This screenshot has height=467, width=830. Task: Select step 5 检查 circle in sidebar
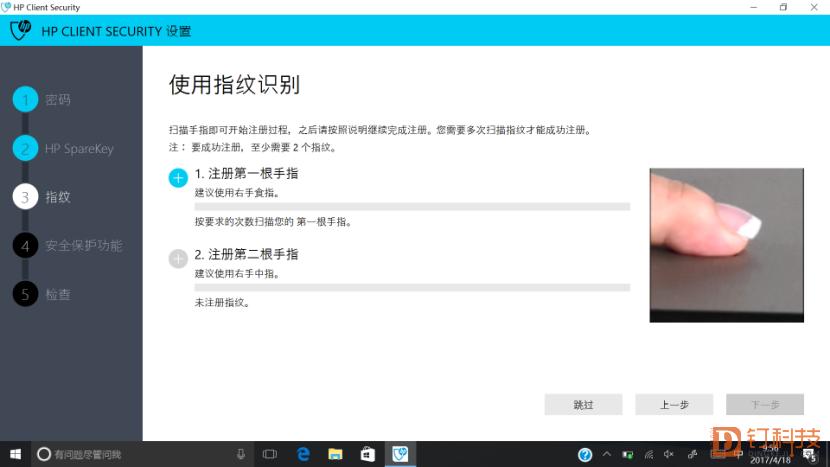tap(25, 294)
